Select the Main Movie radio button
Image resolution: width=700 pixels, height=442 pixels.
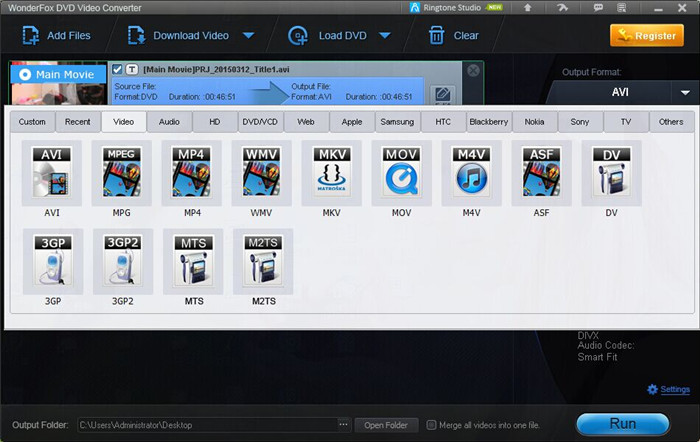point(25,75)
